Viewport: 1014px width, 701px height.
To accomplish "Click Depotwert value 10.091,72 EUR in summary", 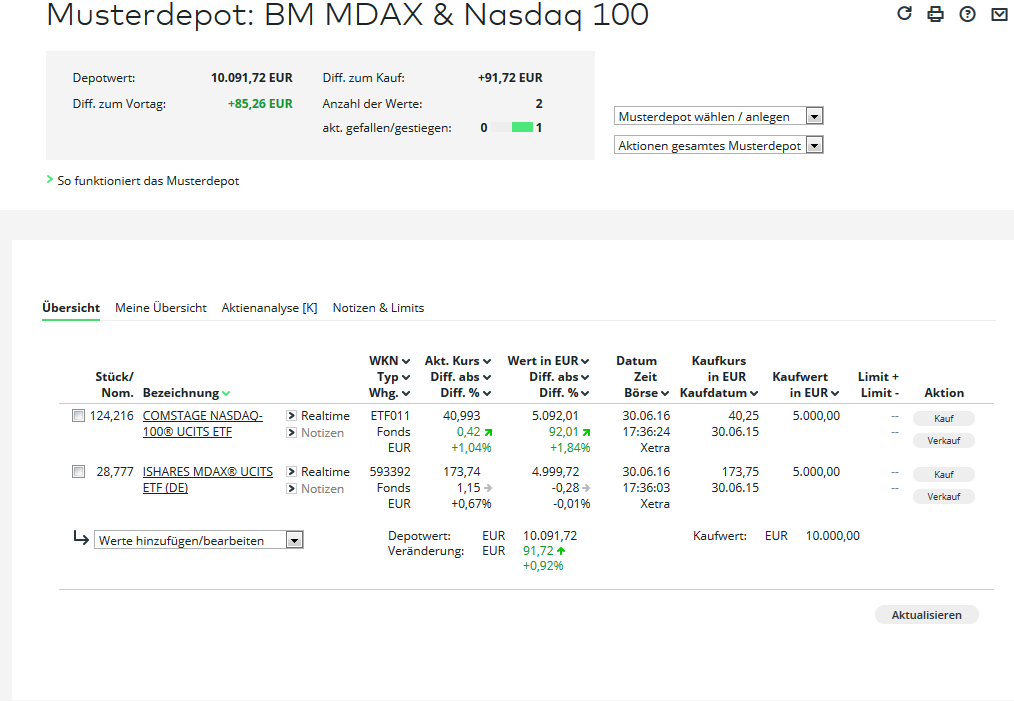I will pyautogui.click(x=252, y=78).
